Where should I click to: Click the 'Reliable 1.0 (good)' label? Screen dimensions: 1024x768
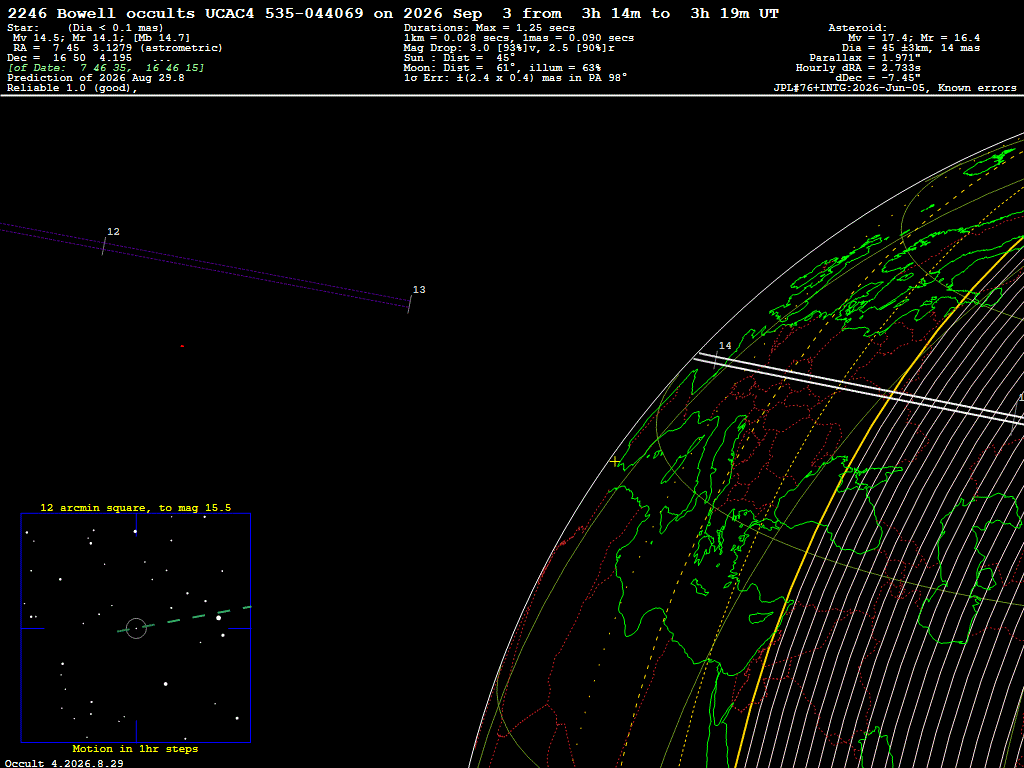click(72, 88)
